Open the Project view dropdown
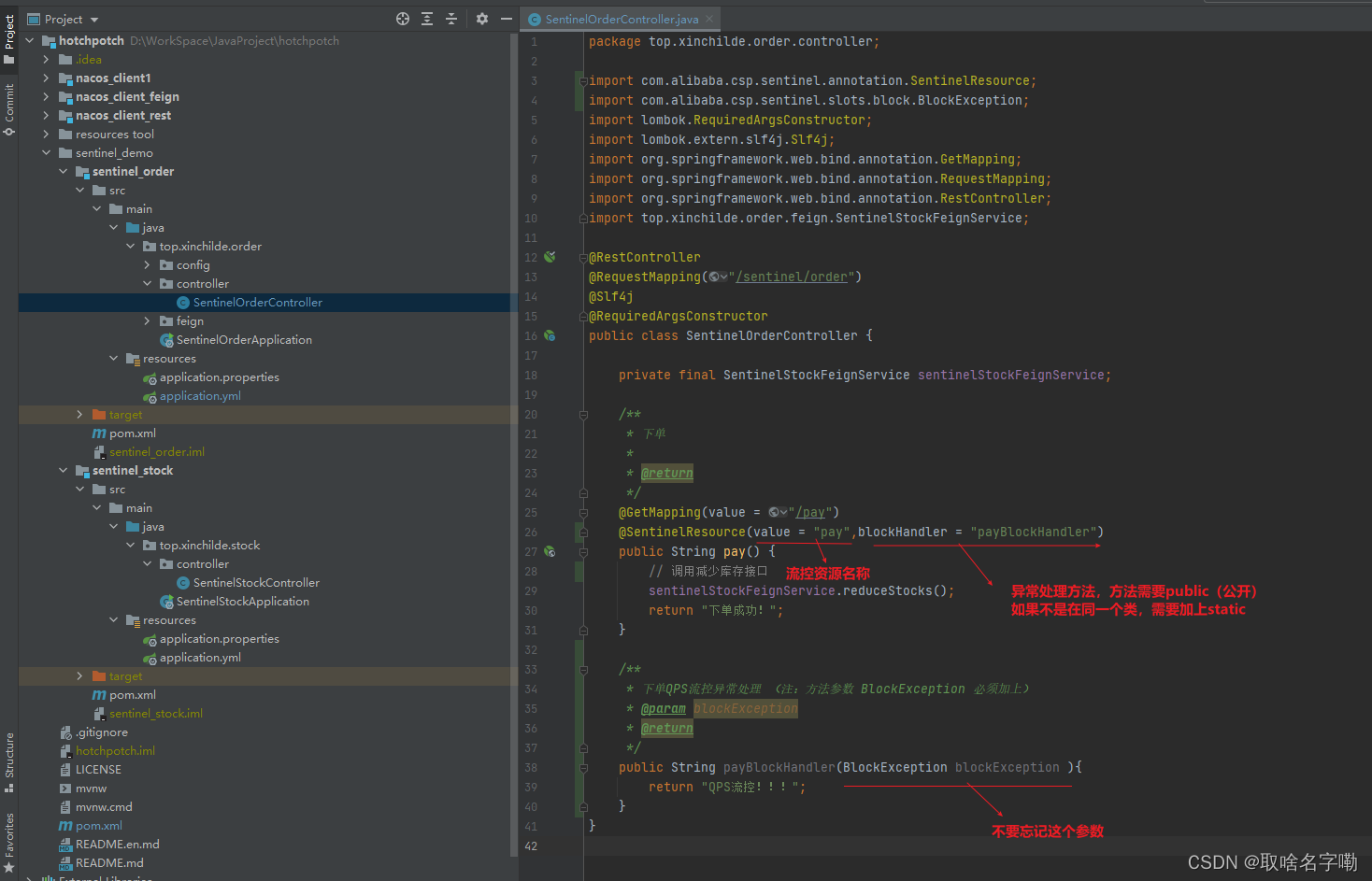Screen dimensions: 1372x881 (63, 19)
